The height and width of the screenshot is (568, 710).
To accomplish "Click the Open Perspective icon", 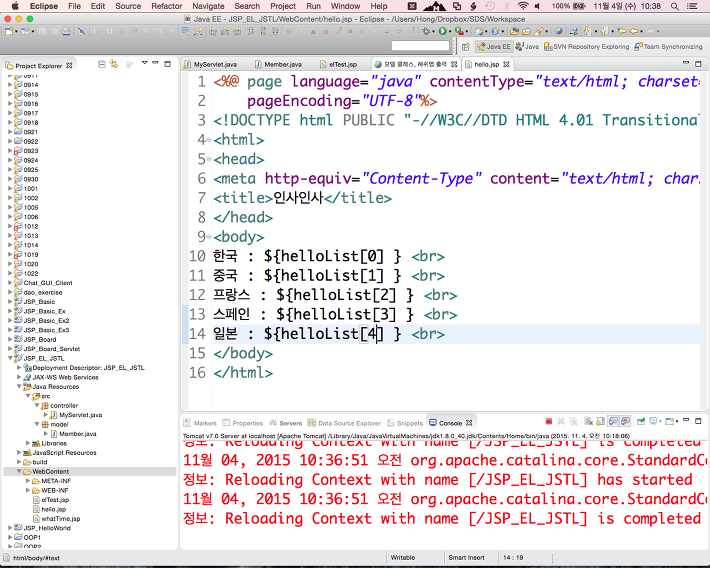I will coord(465,47).
